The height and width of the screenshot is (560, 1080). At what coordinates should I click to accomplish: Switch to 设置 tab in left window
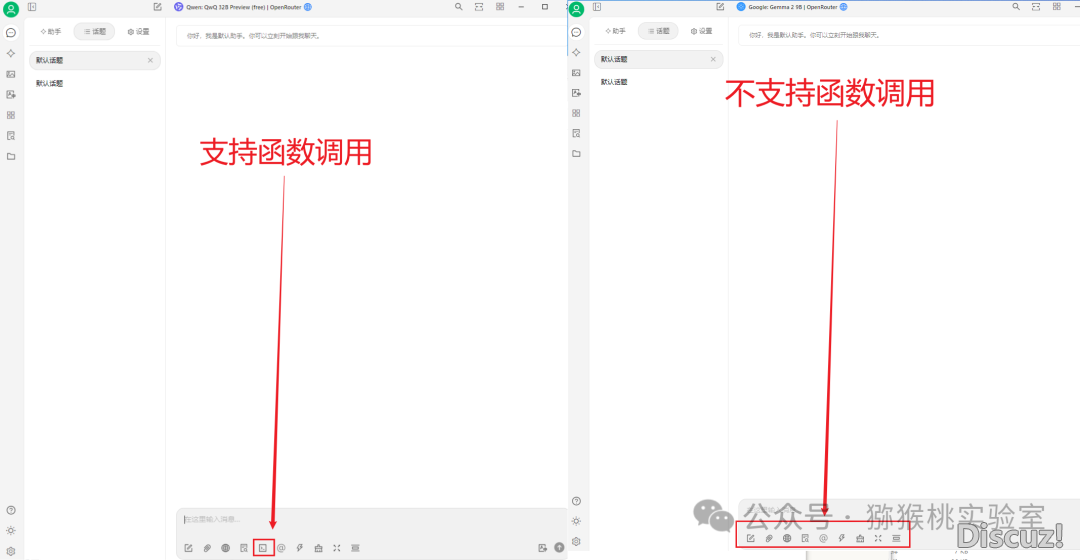(138, 32)
